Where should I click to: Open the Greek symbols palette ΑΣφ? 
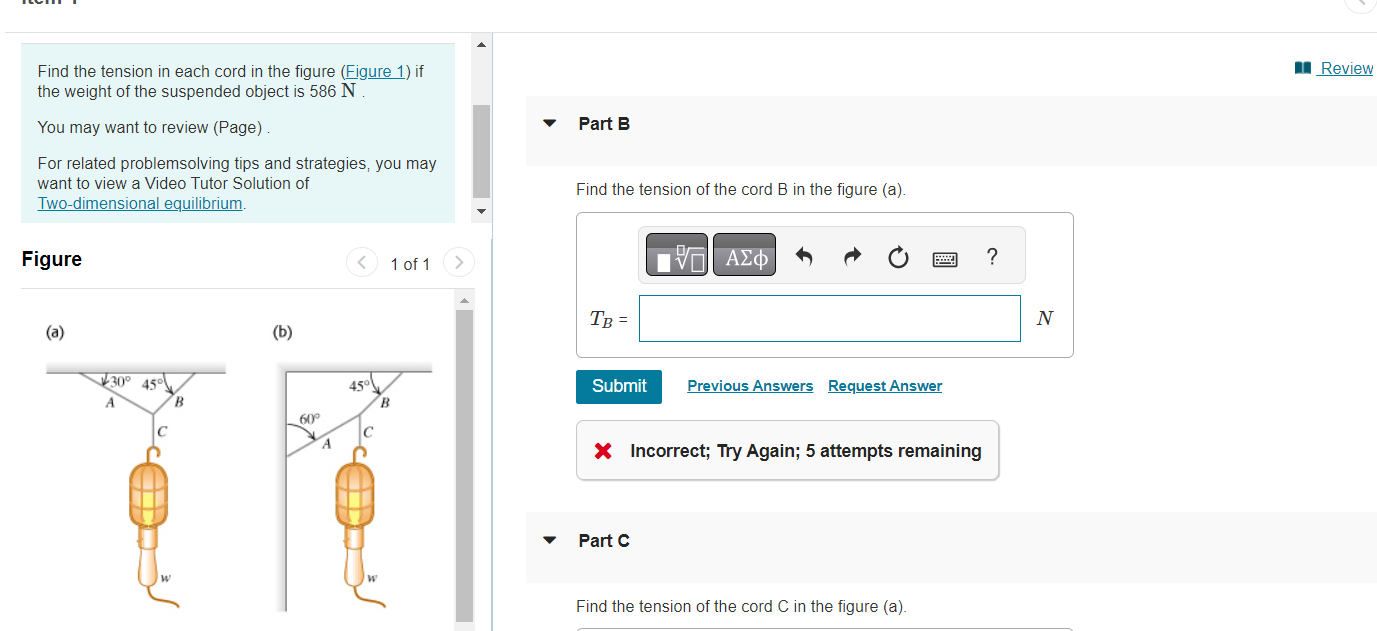[743, 255]
